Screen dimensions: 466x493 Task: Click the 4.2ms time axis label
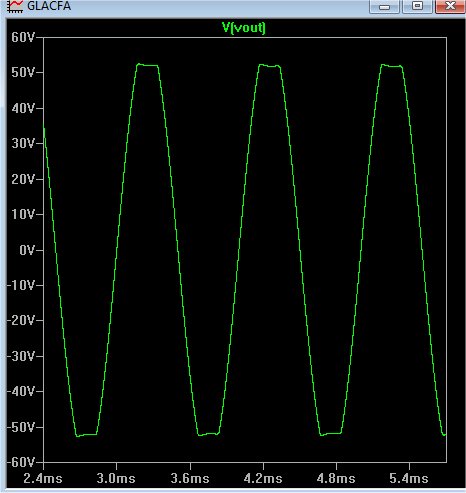[x=263, y=479]
